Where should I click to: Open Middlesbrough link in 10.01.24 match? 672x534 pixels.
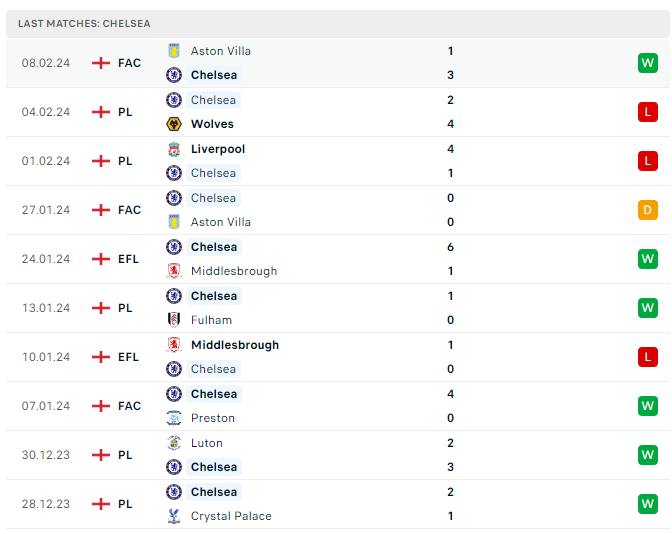[235, 345]
